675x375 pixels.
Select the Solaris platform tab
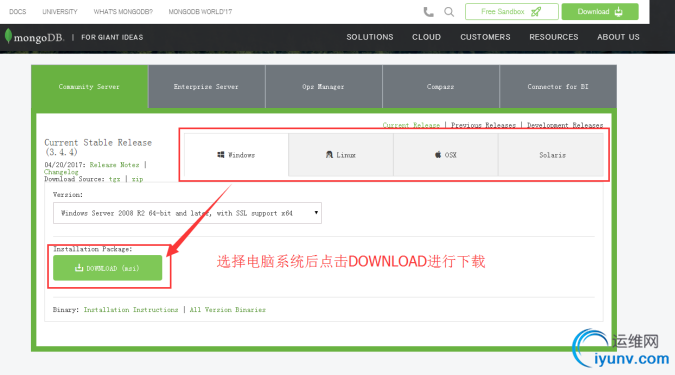[x=551, y=155]
